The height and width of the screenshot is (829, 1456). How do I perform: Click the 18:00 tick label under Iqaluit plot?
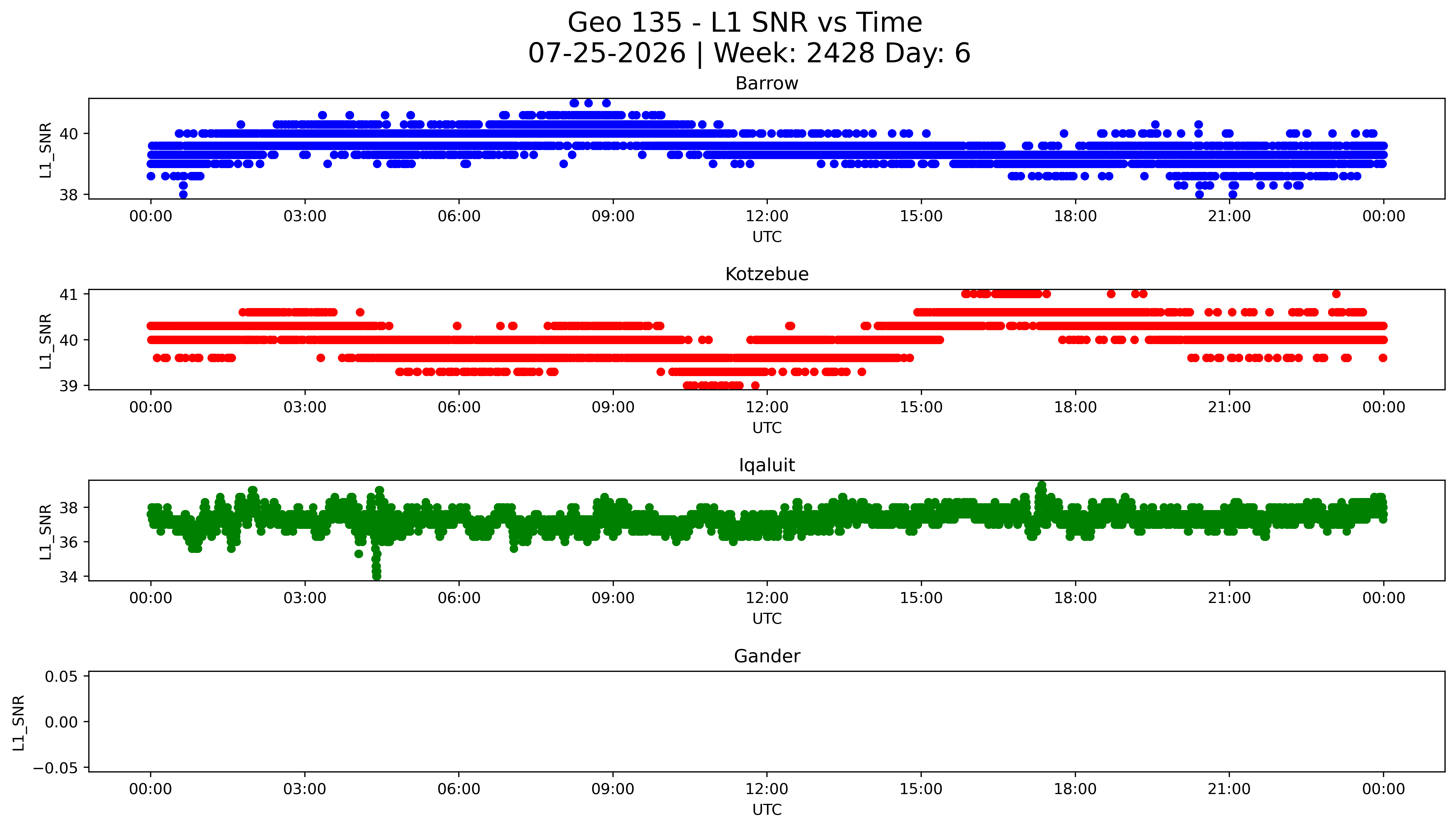[1075, 598]
